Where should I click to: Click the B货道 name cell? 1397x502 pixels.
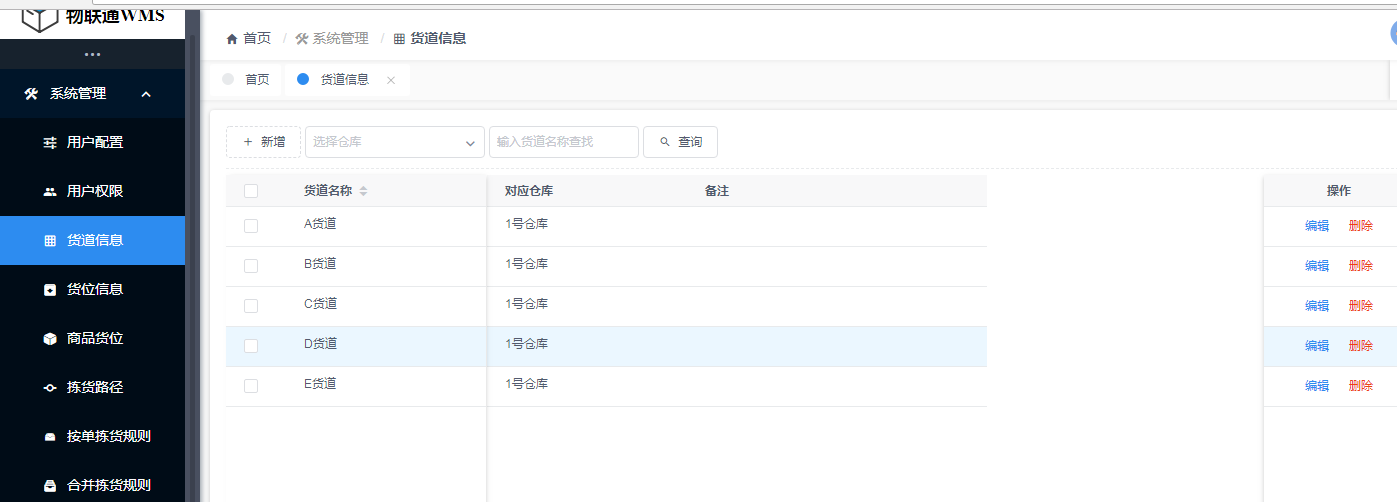click(320, 264)
